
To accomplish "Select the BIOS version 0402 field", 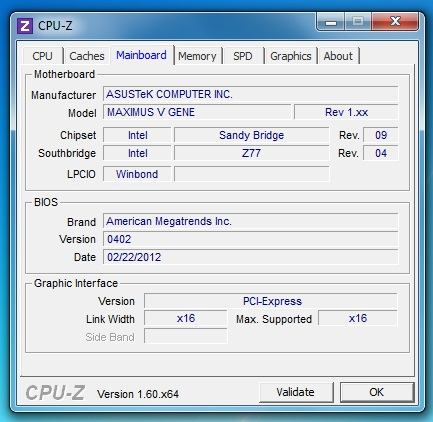I will (251, 239).
